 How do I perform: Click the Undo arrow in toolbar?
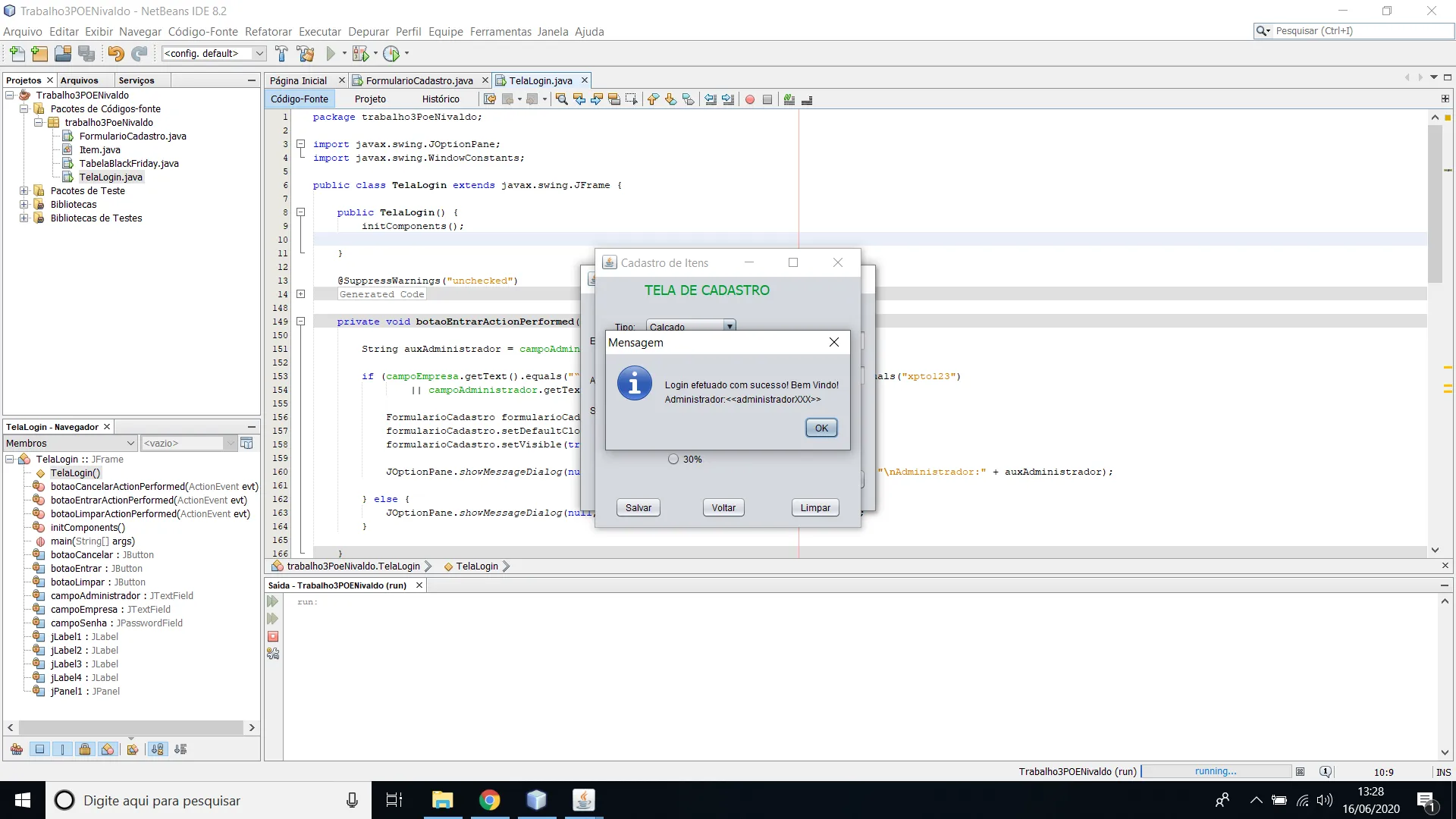tap(115, 53)
